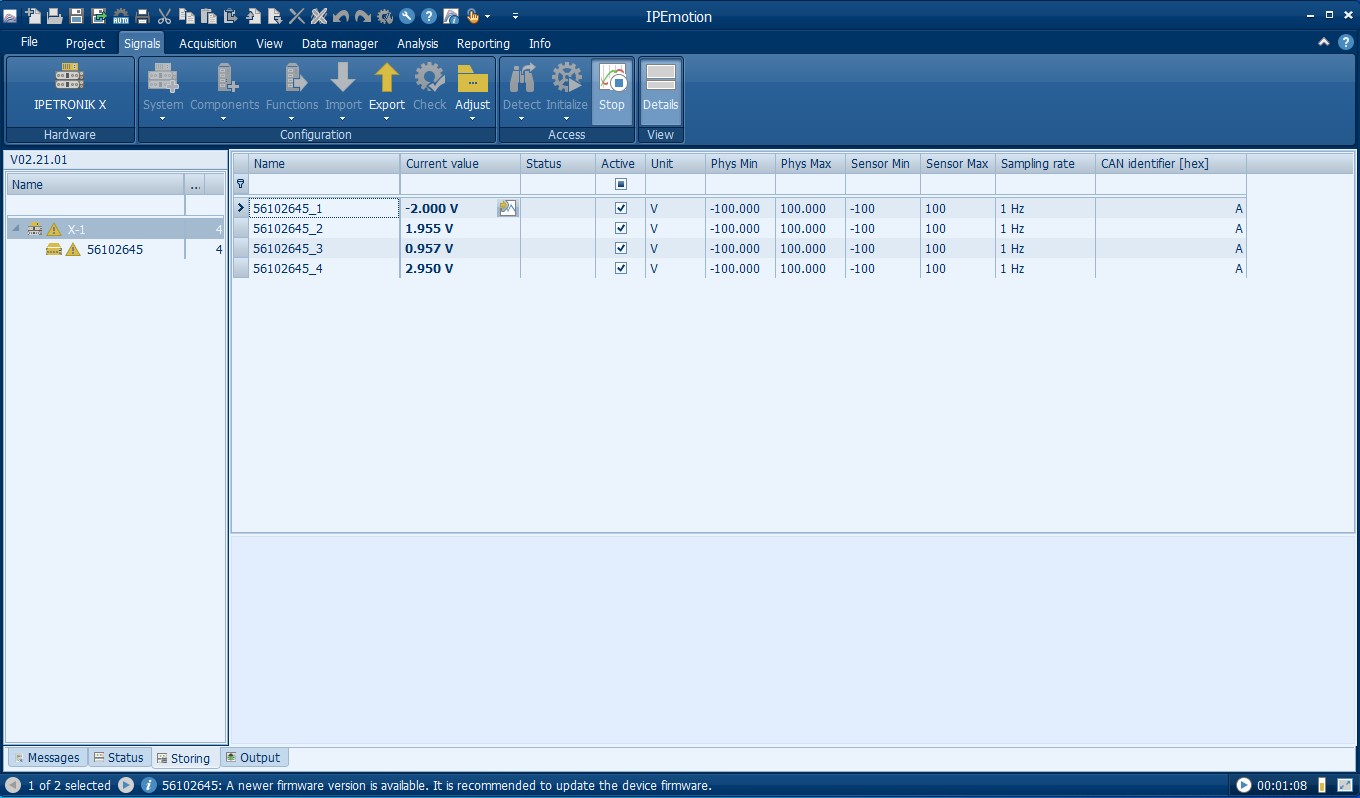Sort by the Current value column header
Screen dimensions: 1360x798
(460, 163)
